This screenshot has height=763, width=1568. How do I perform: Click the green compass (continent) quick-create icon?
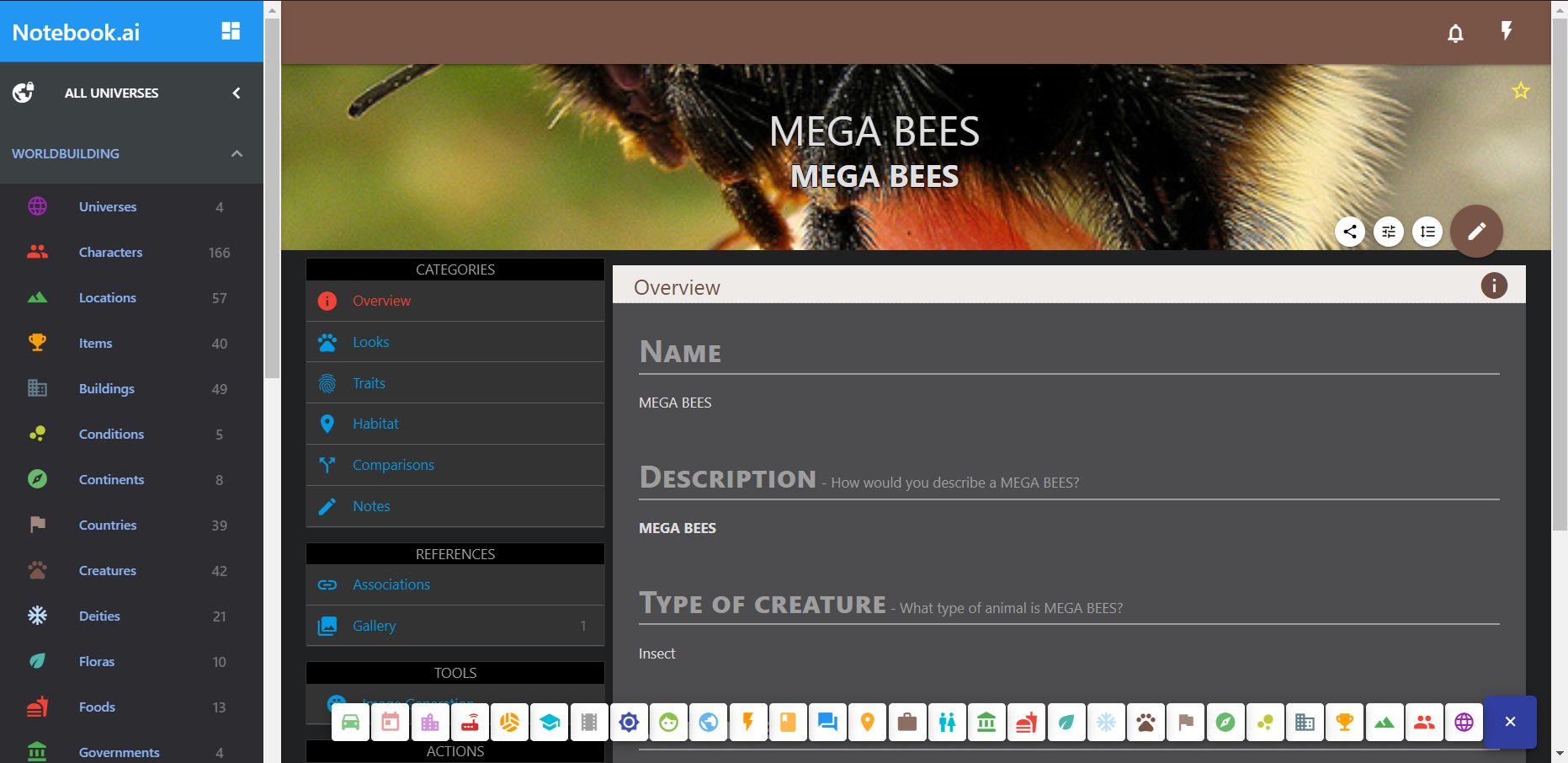coord(1225,723)
